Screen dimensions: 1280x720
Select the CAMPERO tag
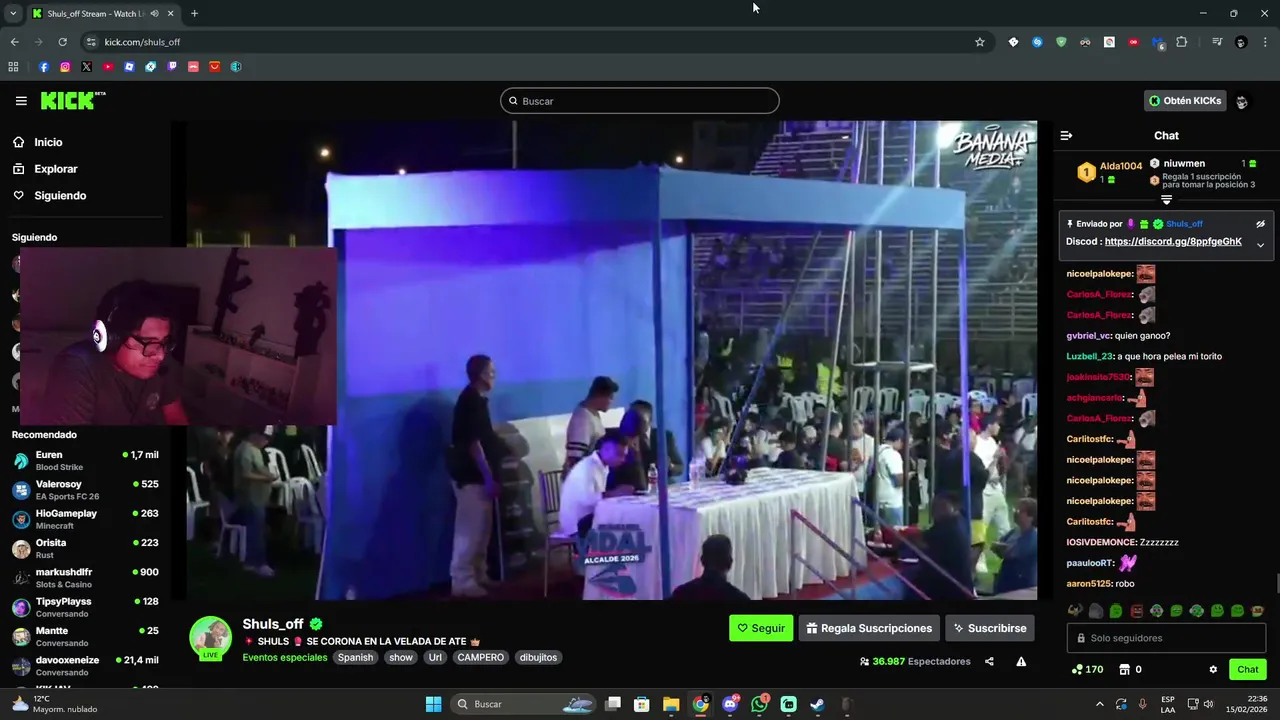tap(481, 658)
